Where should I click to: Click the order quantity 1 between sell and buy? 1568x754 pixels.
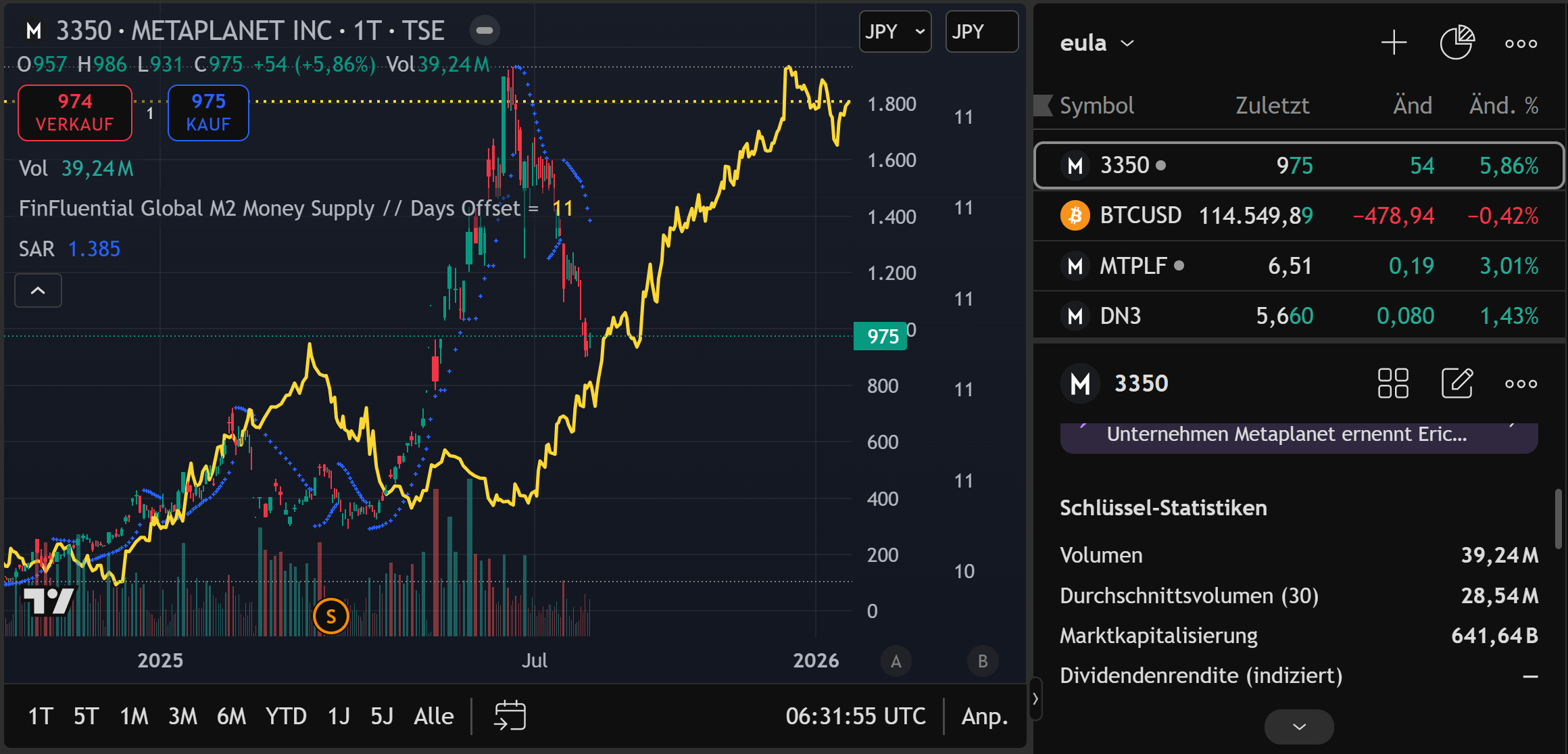coord(150,114)
